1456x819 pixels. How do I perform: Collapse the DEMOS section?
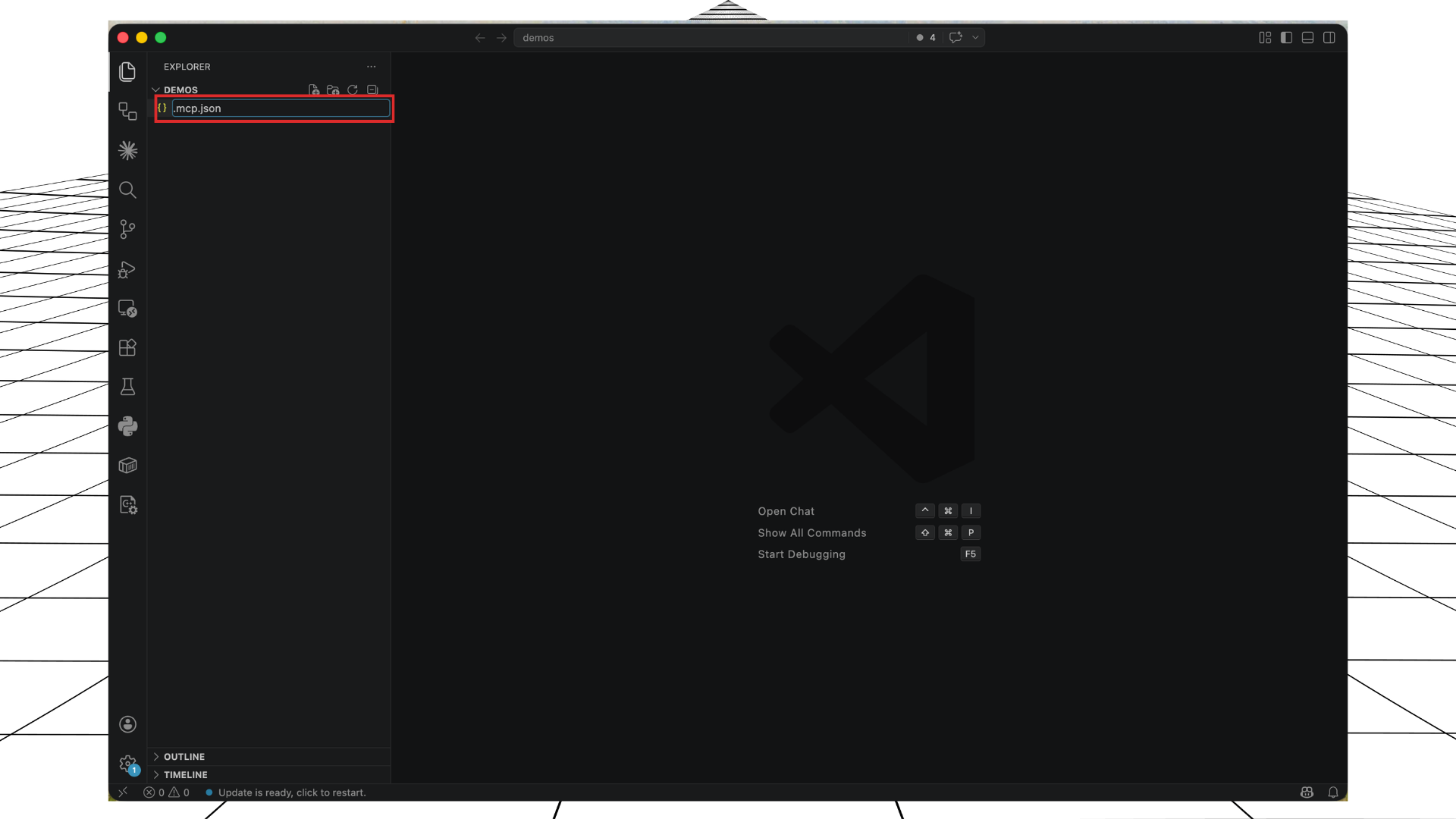[x=155, y=89]
